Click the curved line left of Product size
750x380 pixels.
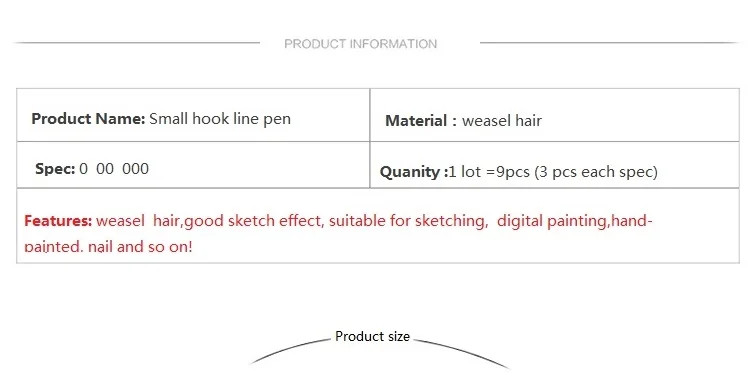(x=290, y=352)
